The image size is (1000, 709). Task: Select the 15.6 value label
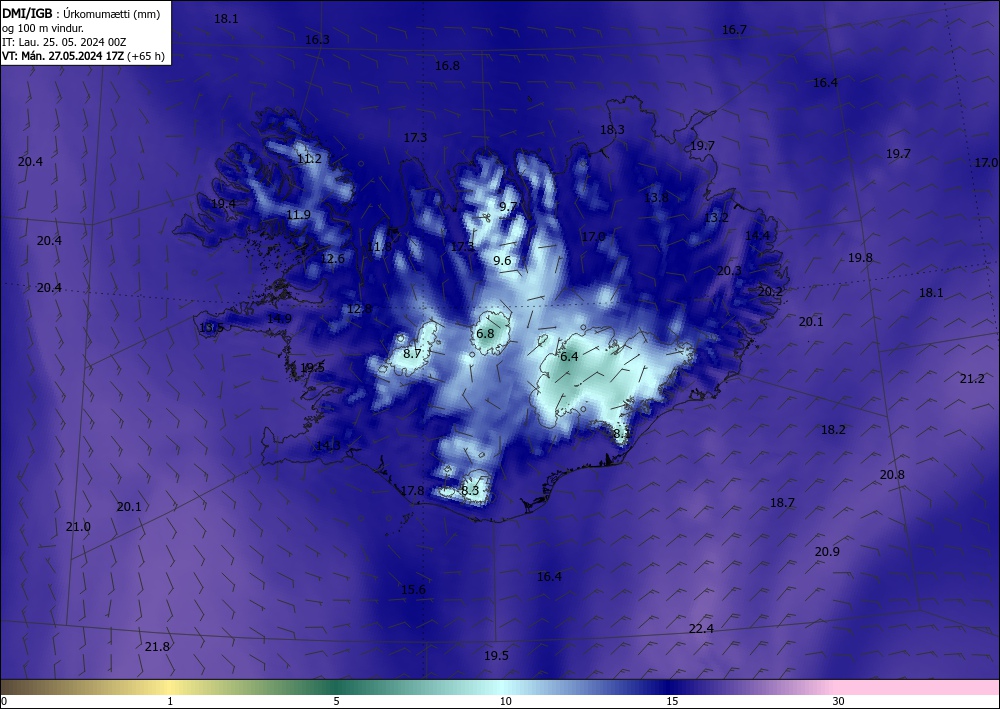coord(413,590)
